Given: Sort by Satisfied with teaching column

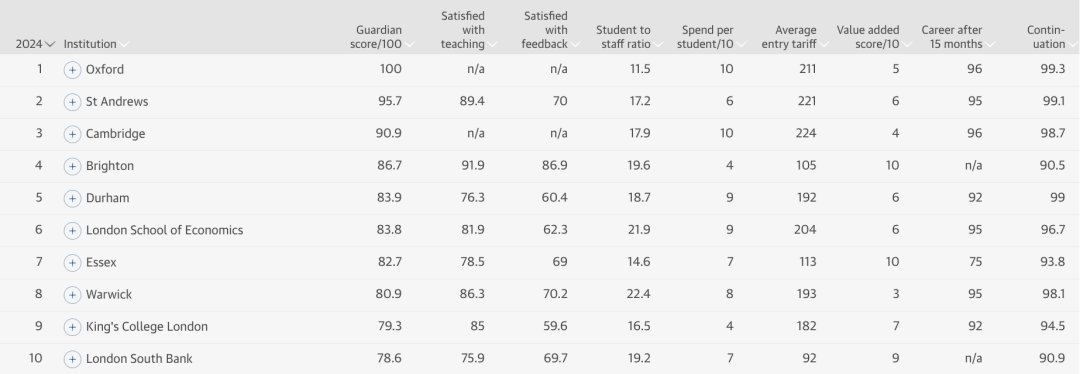Looking at the screenshot, I should point(468,30).
